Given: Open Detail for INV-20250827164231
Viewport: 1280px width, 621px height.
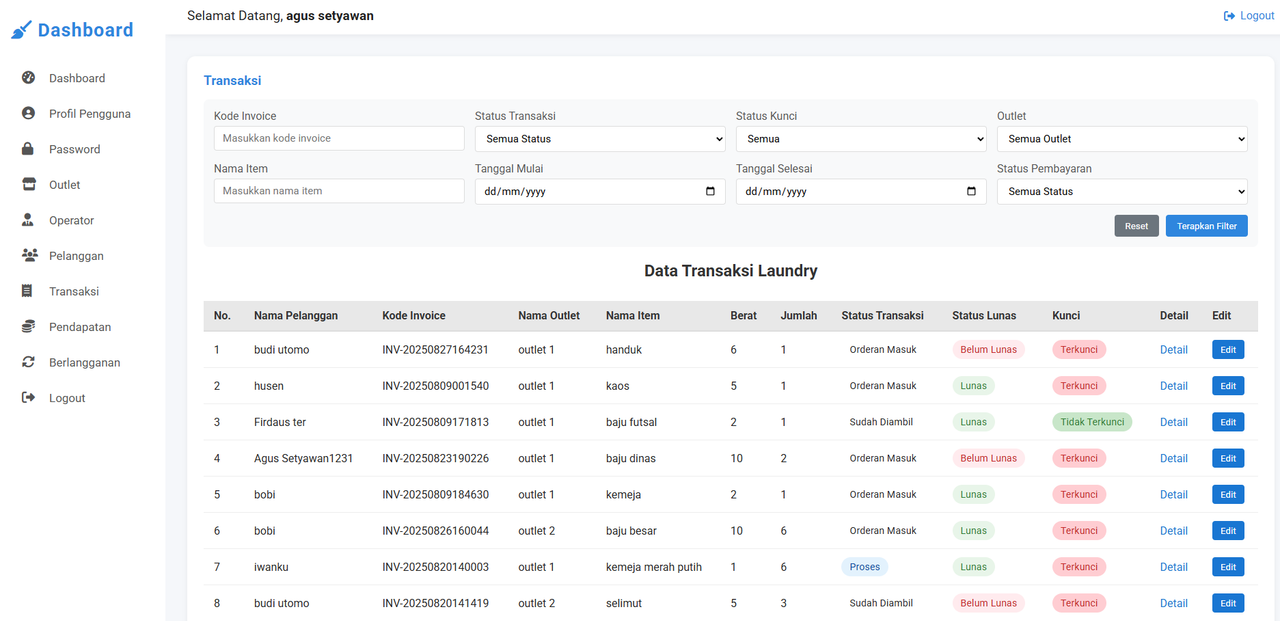Looking at the screenshot, I should (1174, 350).
